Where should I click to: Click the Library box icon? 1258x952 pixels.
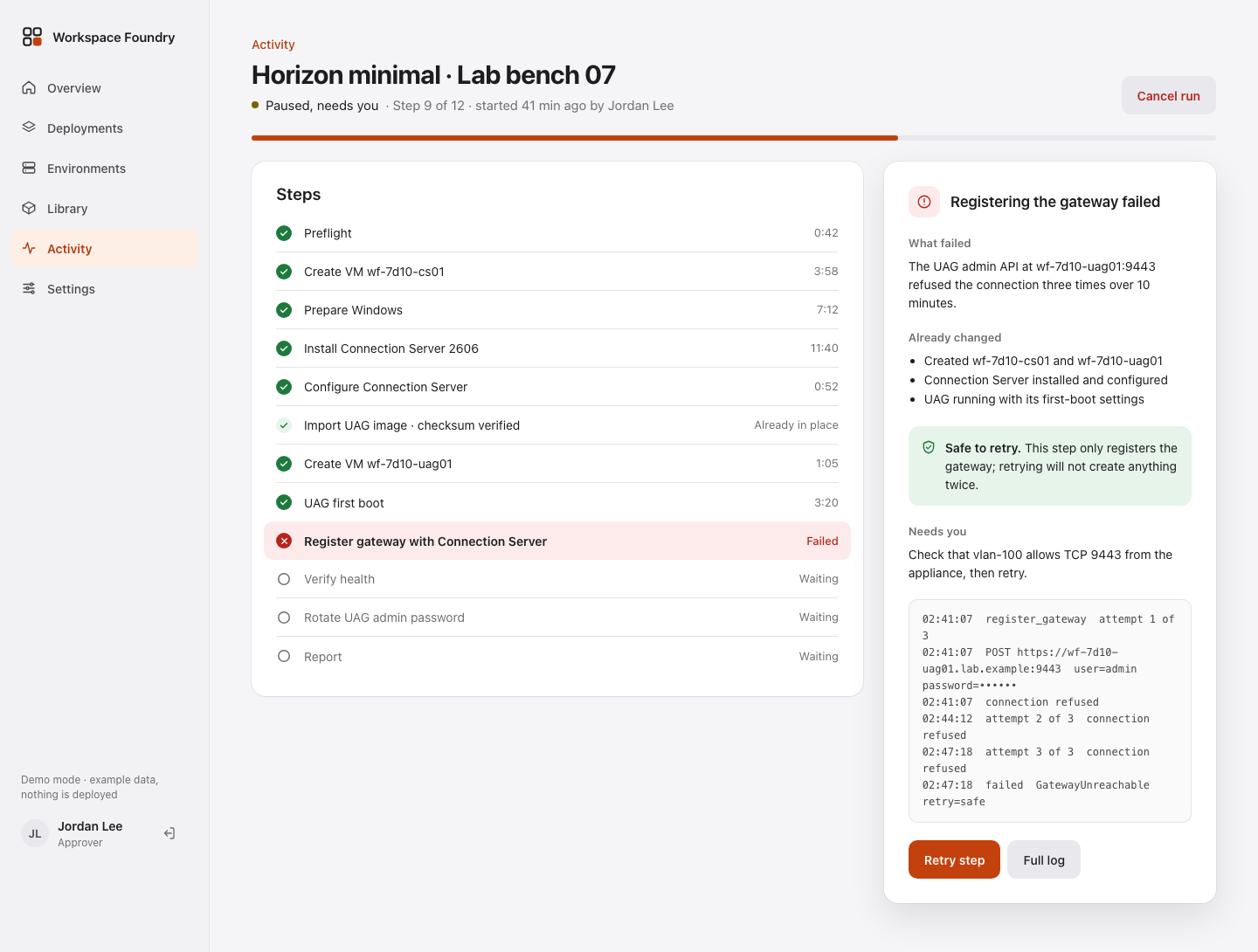click(29, 208)
